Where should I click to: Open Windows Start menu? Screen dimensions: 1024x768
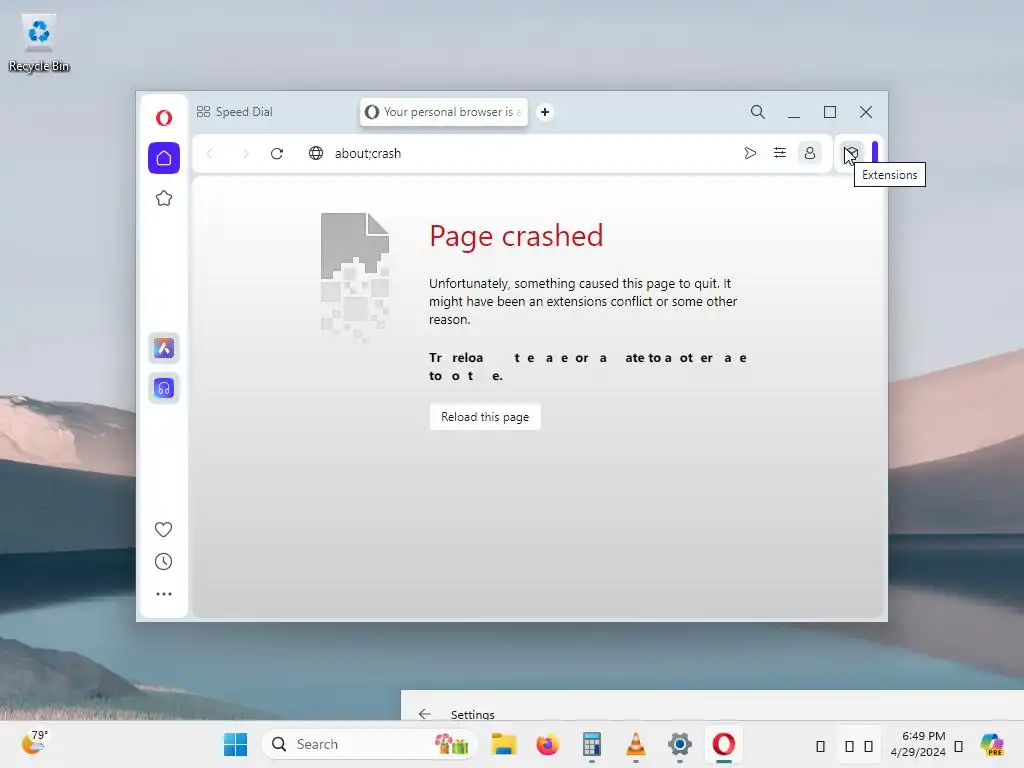pyautogui.click(x=236, y=744)
